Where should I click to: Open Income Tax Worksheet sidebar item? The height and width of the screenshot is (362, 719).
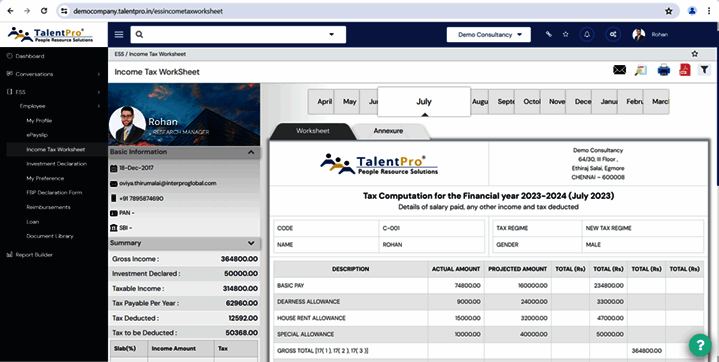pos(55,149)
